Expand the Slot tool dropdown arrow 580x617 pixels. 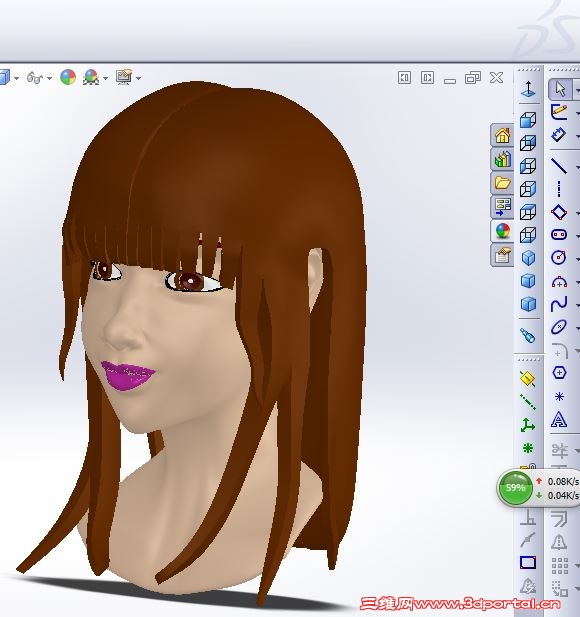pos(577,236)
